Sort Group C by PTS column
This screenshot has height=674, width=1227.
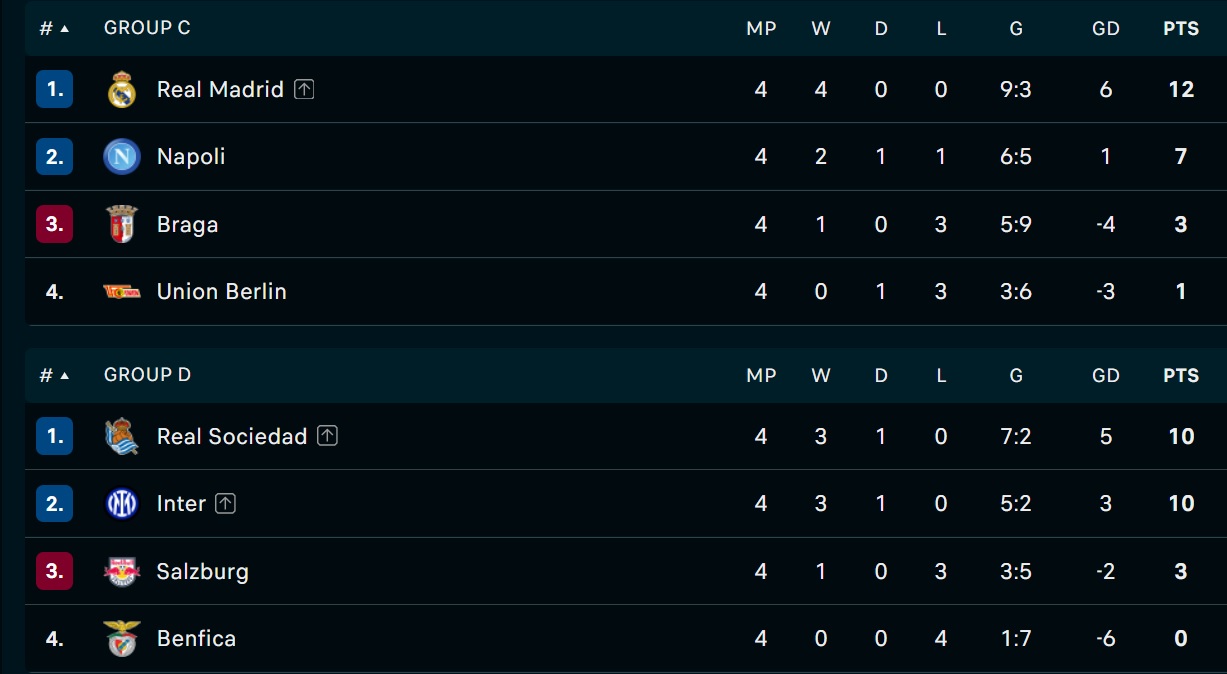[x=1181, y=29]
